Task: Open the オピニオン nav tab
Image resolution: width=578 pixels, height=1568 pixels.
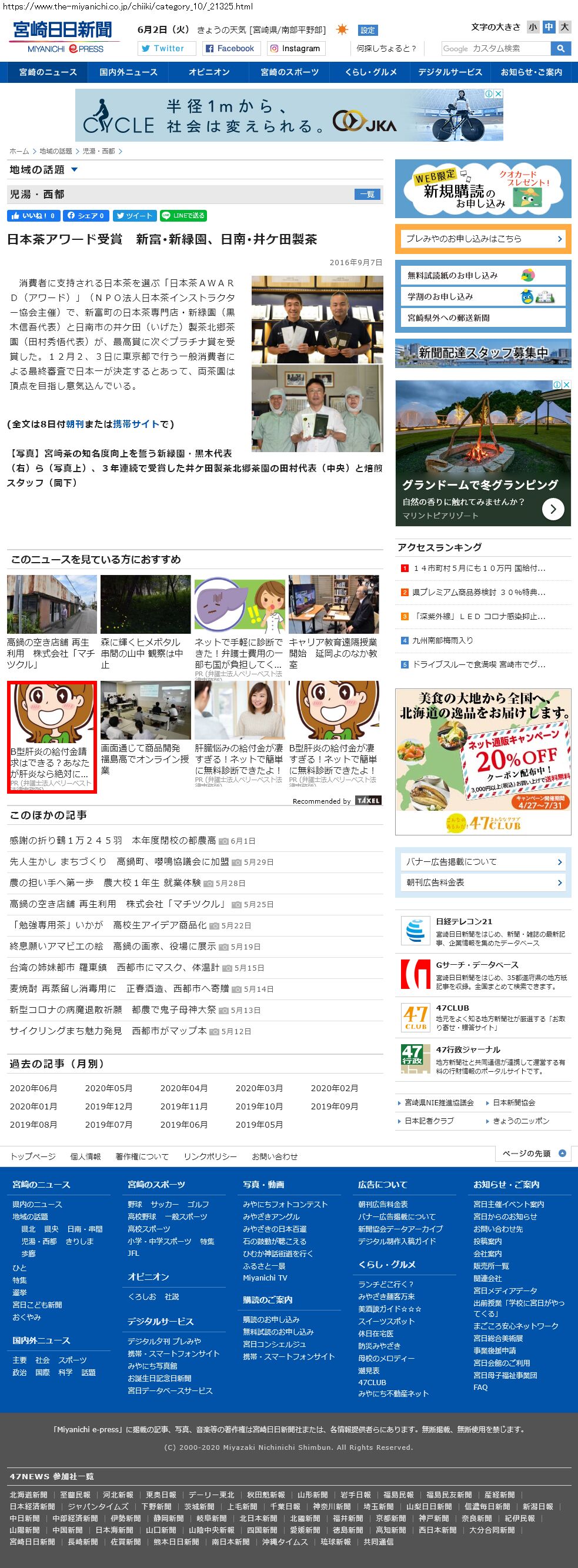Action: [209, 72]
